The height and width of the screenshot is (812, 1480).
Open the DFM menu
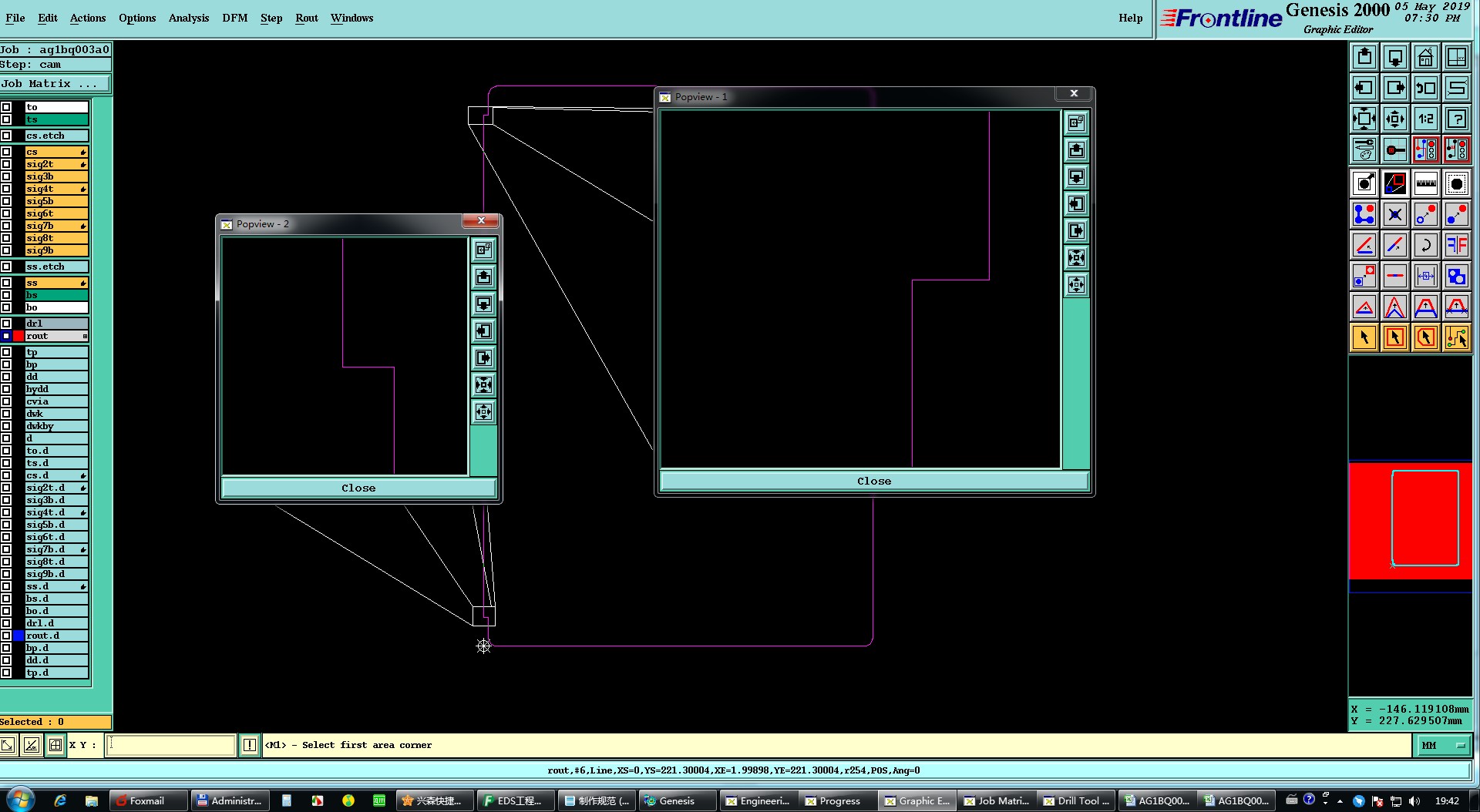click(x=235, y=18)
